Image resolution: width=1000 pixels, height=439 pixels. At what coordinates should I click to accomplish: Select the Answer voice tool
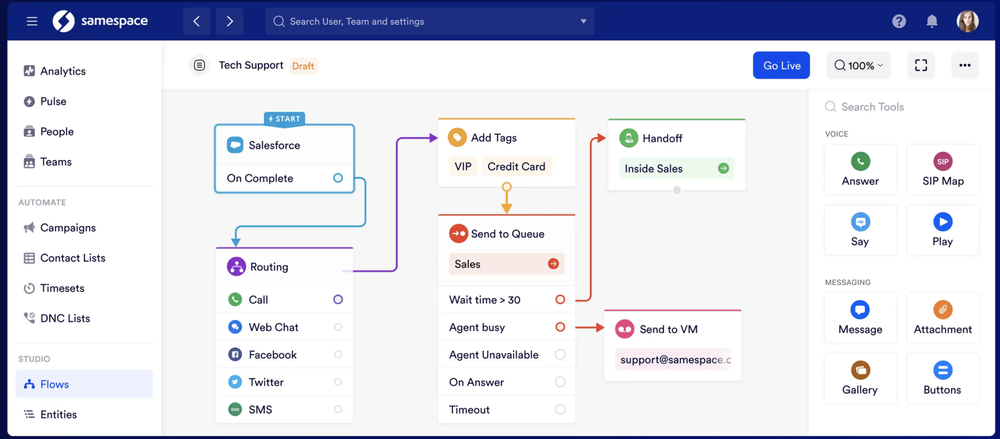(x=860, y=169)
